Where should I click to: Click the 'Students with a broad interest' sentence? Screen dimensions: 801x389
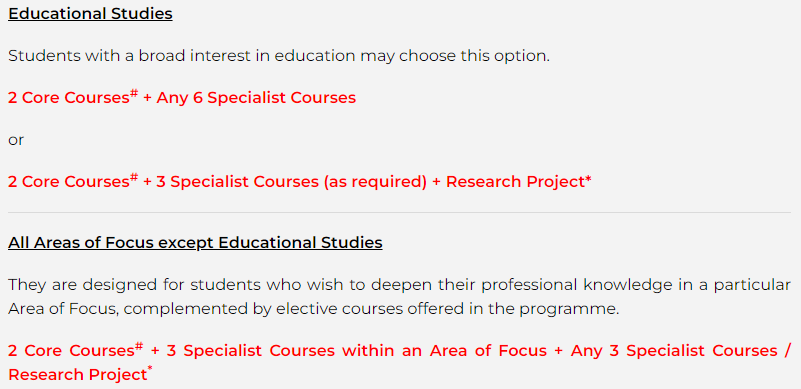[x=279, y=56]
